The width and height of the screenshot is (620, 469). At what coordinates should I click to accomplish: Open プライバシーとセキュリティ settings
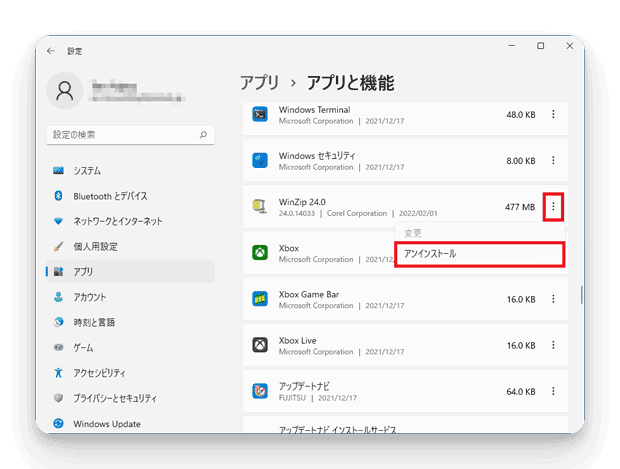(x=130, y=398)
